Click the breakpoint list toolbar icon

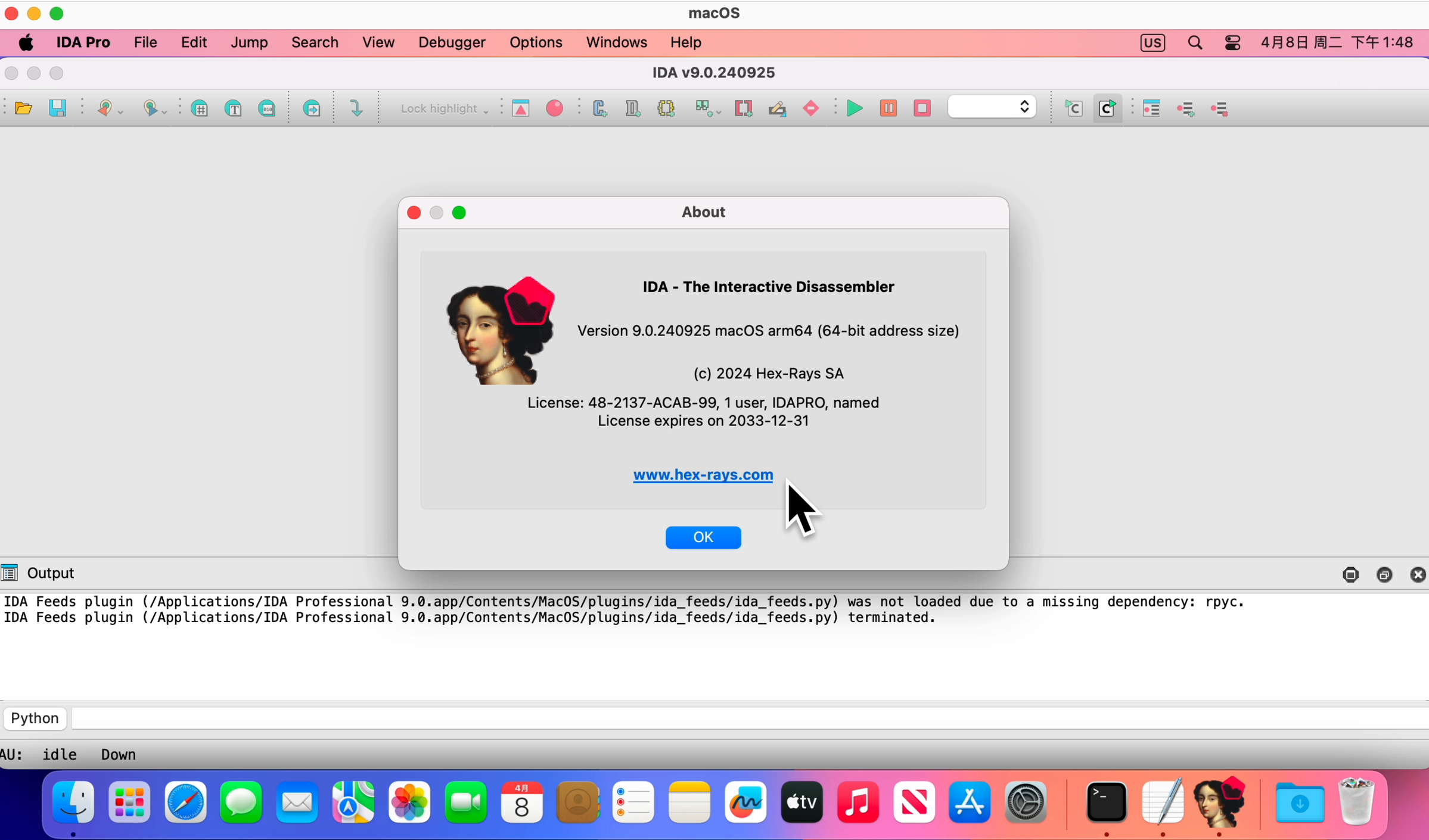point(1152,108)
